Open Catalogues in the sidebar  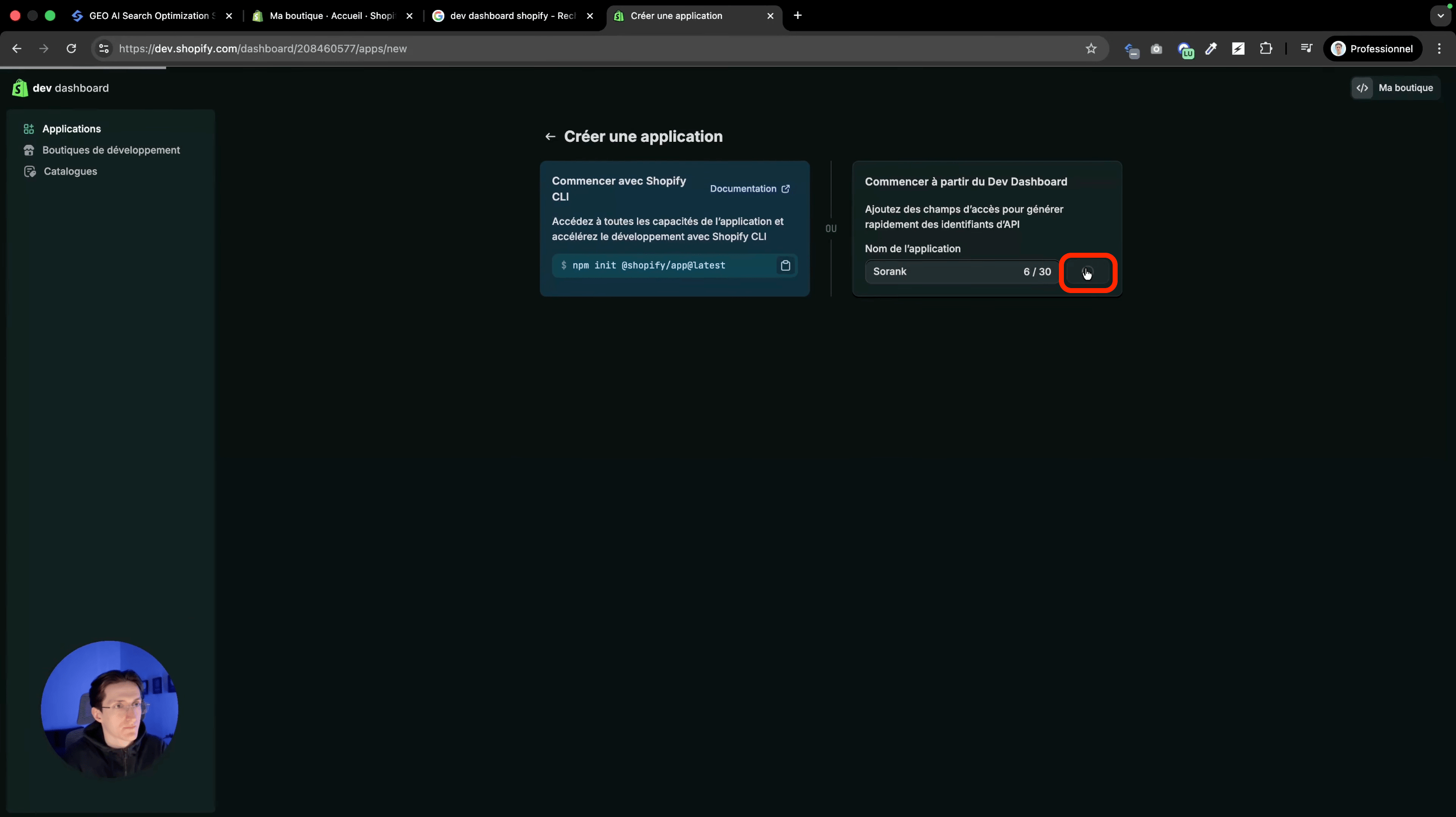point(70,171)
